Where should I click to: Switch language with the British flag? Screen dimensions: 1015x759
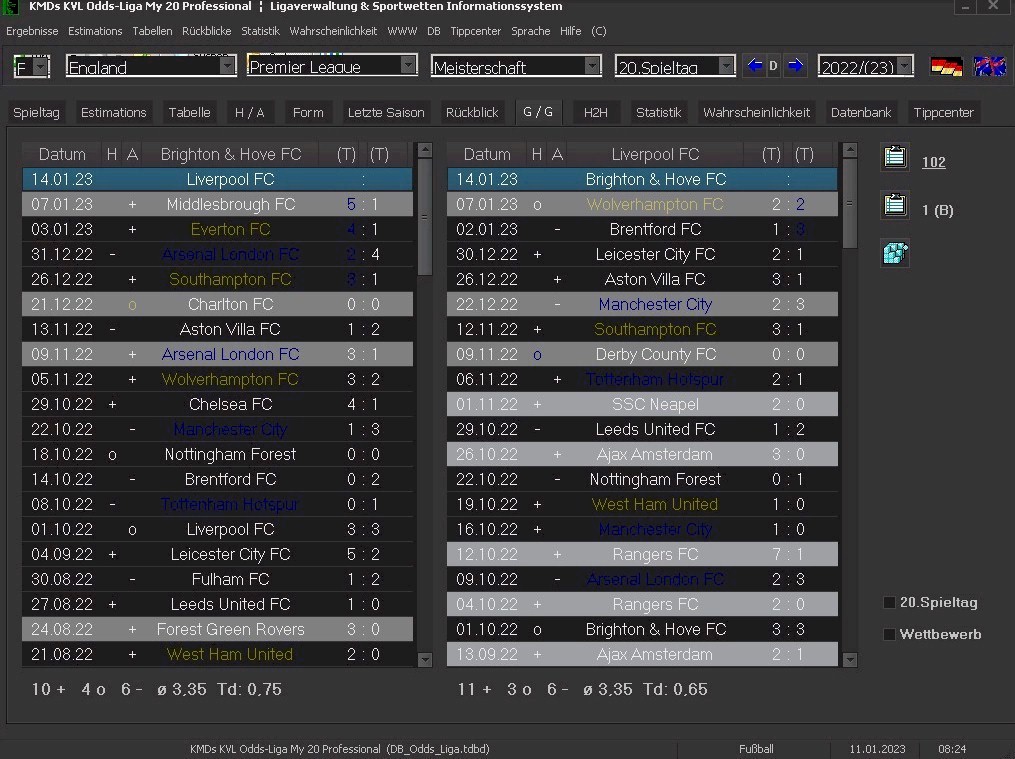[x=990, y=66]
